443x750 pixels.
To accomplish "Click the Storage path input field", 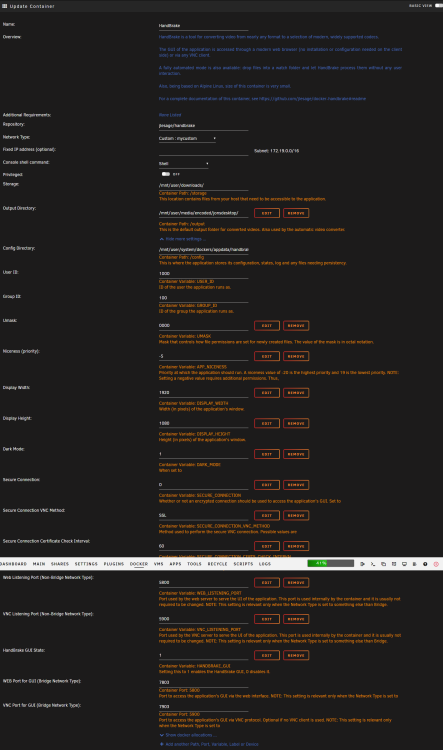I will (203, 186).
